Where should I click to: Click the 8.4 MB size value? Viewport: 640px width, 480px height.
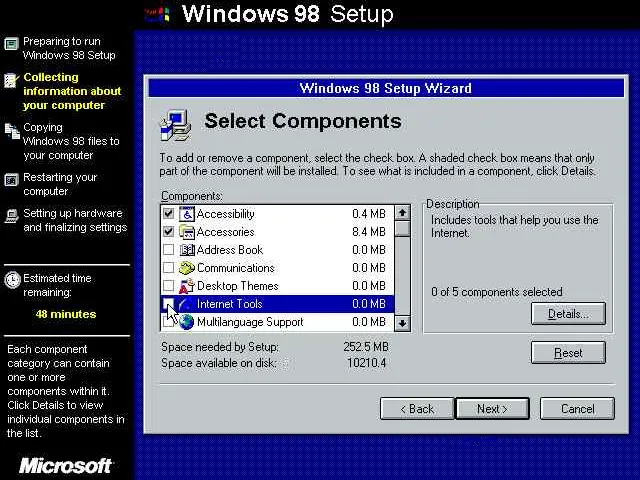(x=369, y=232)
